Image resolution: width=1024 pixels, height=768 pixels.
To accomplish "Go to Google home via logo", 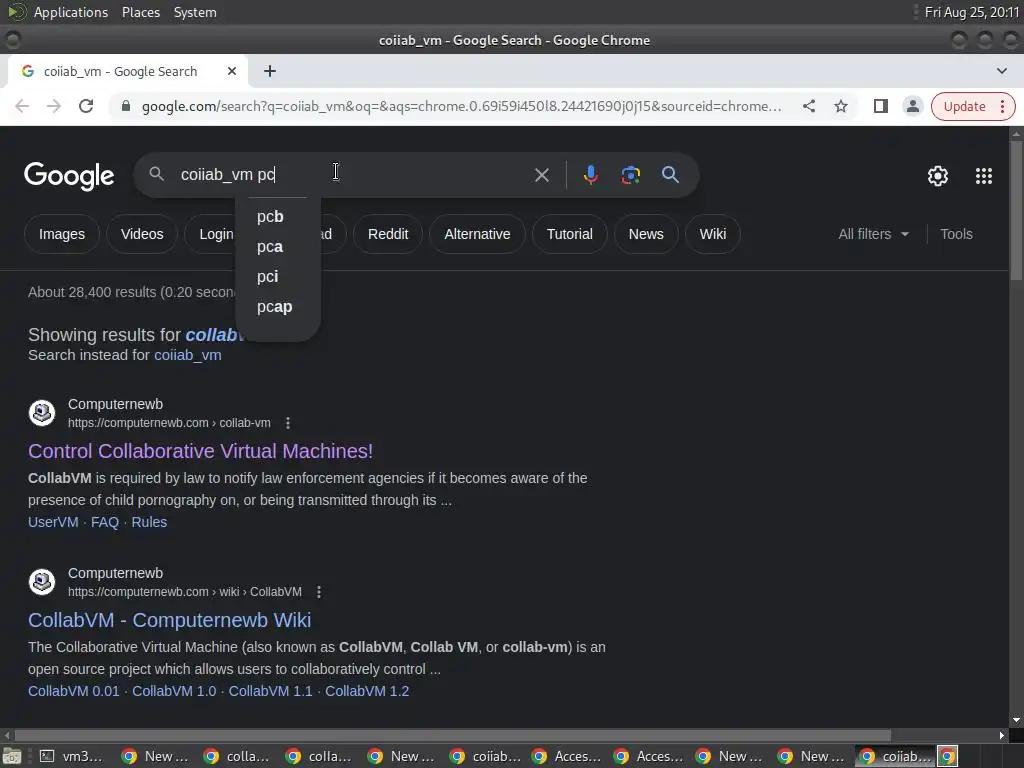I will tap(69, 176).
